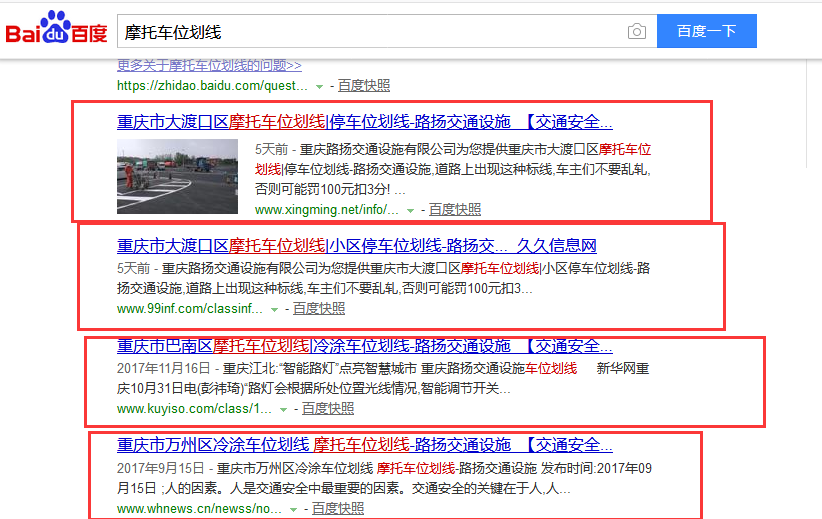The width and height of the screenshot is (822, 519).
Task: Expand arrow next to zhidao.baidu.com URL
Action: click(319, 86)
